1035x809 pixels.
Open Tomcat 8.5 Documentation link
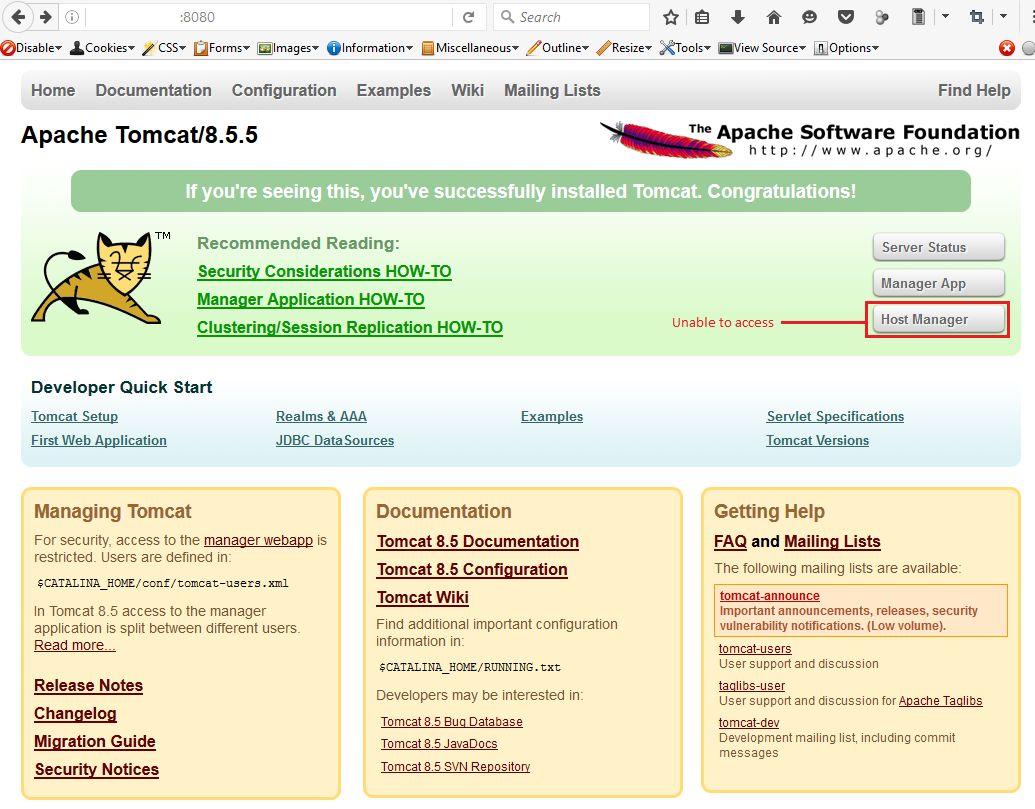coord(477,541)
